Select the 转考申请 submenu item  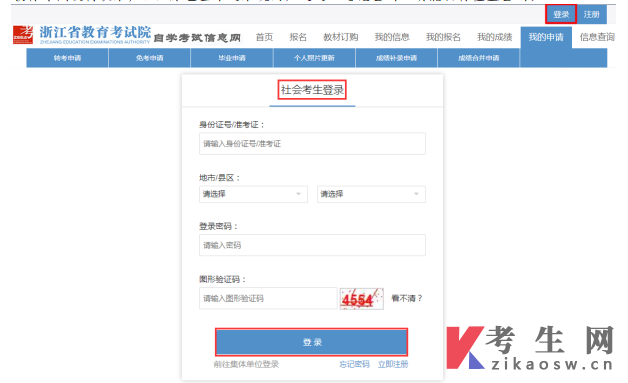coord(67,58)
